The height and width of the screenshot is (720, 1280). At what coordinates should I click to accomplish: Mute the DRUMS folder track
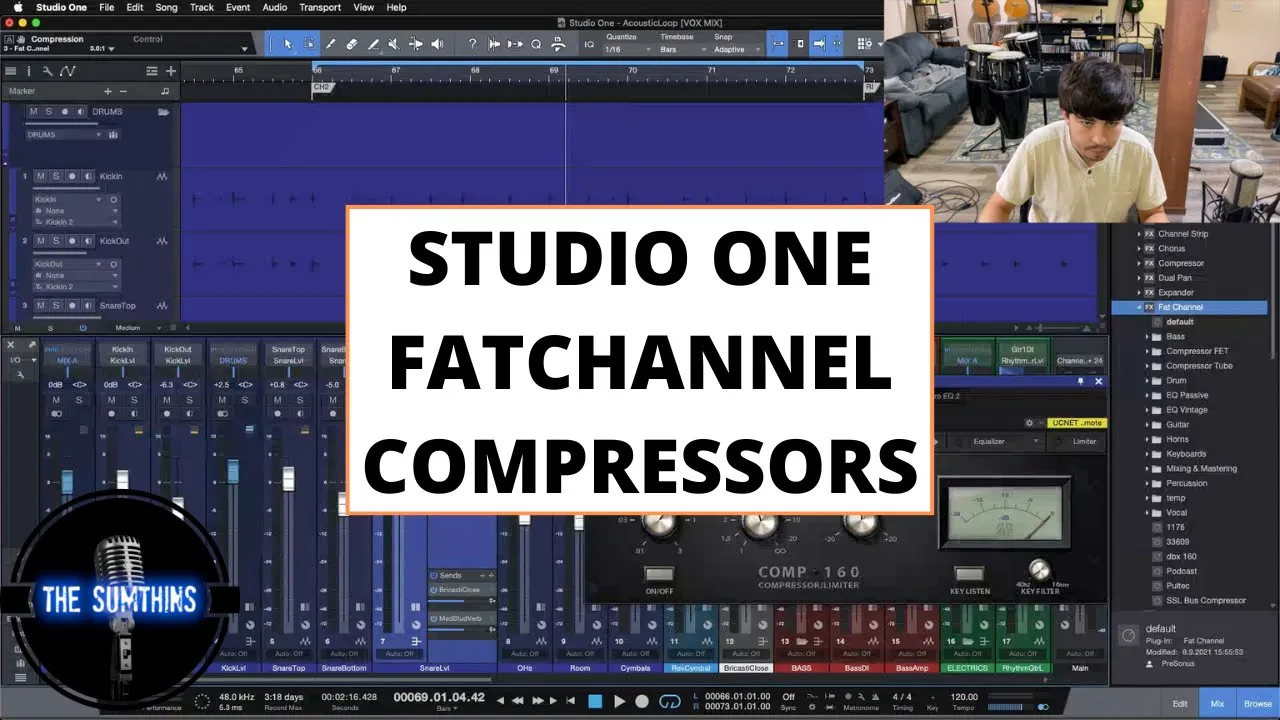tap(33, 112)
